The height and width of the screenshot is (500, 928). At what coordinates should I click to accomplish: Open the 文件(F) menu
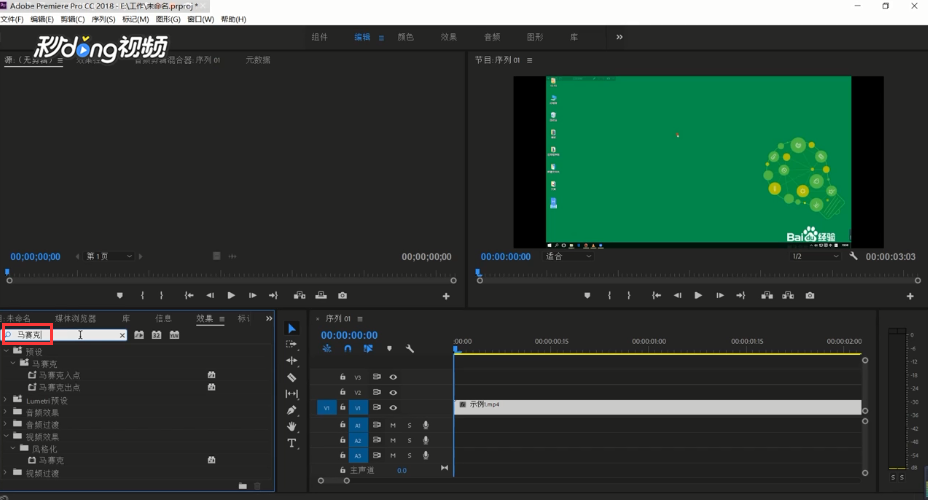coord(12,20)
